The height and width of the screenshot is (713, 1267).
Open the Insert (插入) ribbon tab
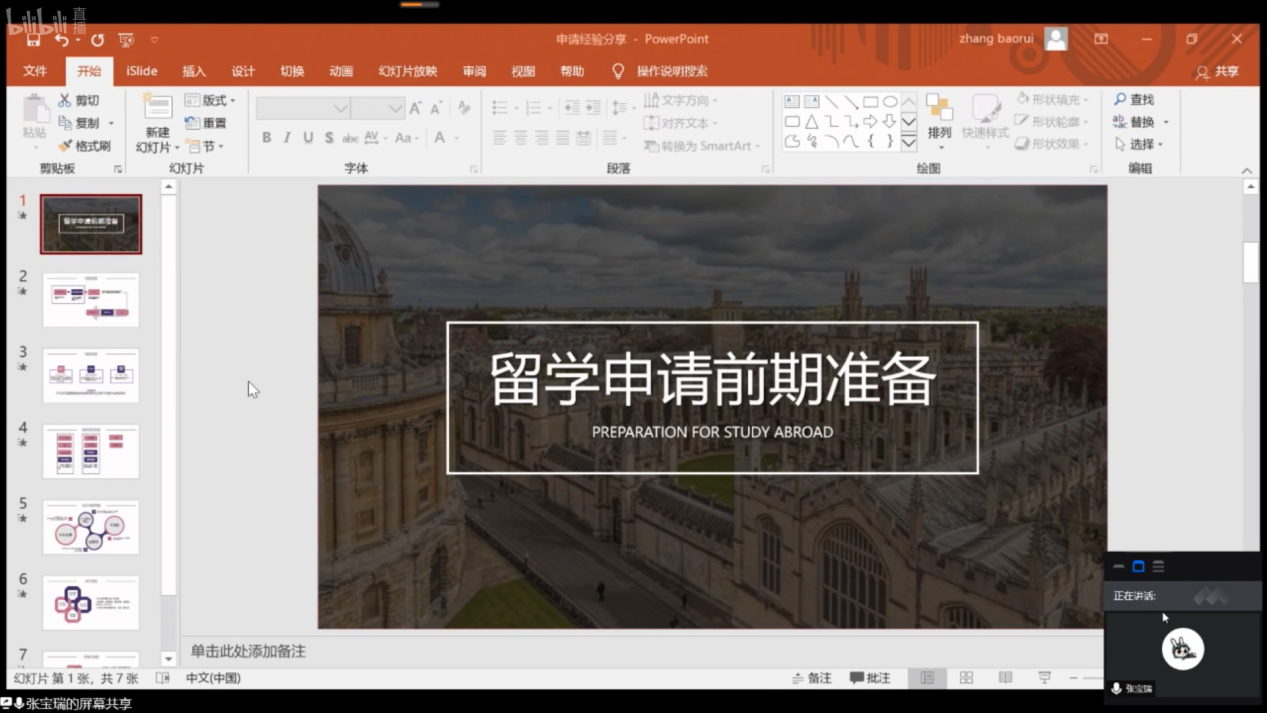pyautogui.click(x=194, y=72)
